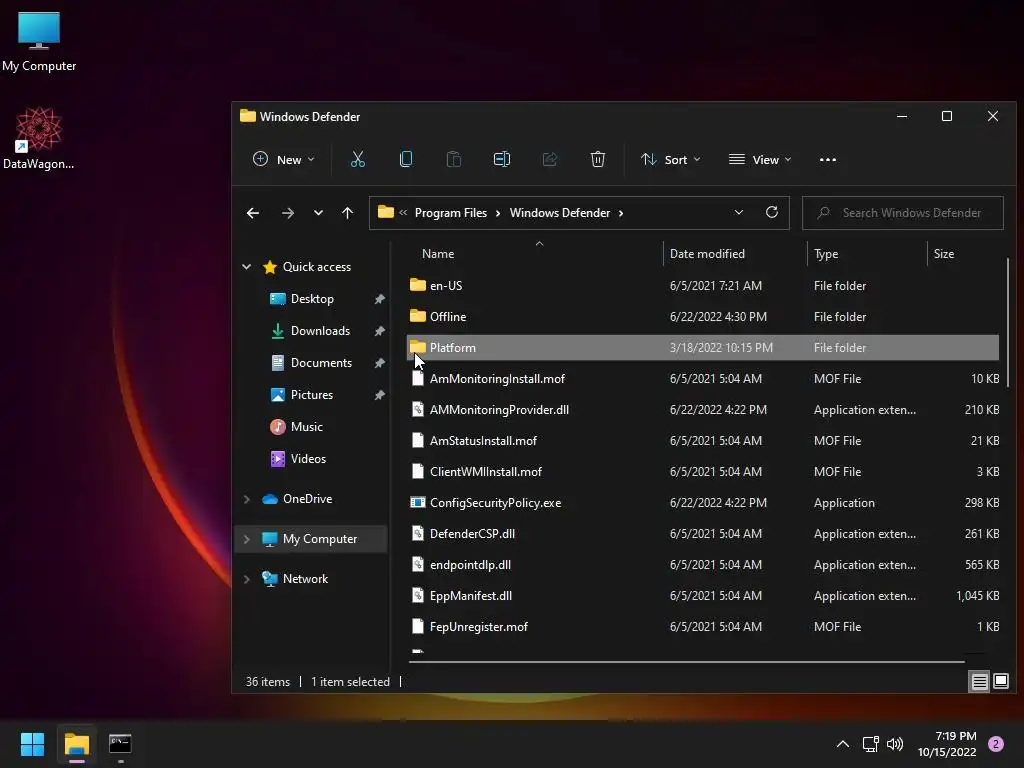
Task: Click File Explorer taskbar icon
Action: tap(76, 744)
